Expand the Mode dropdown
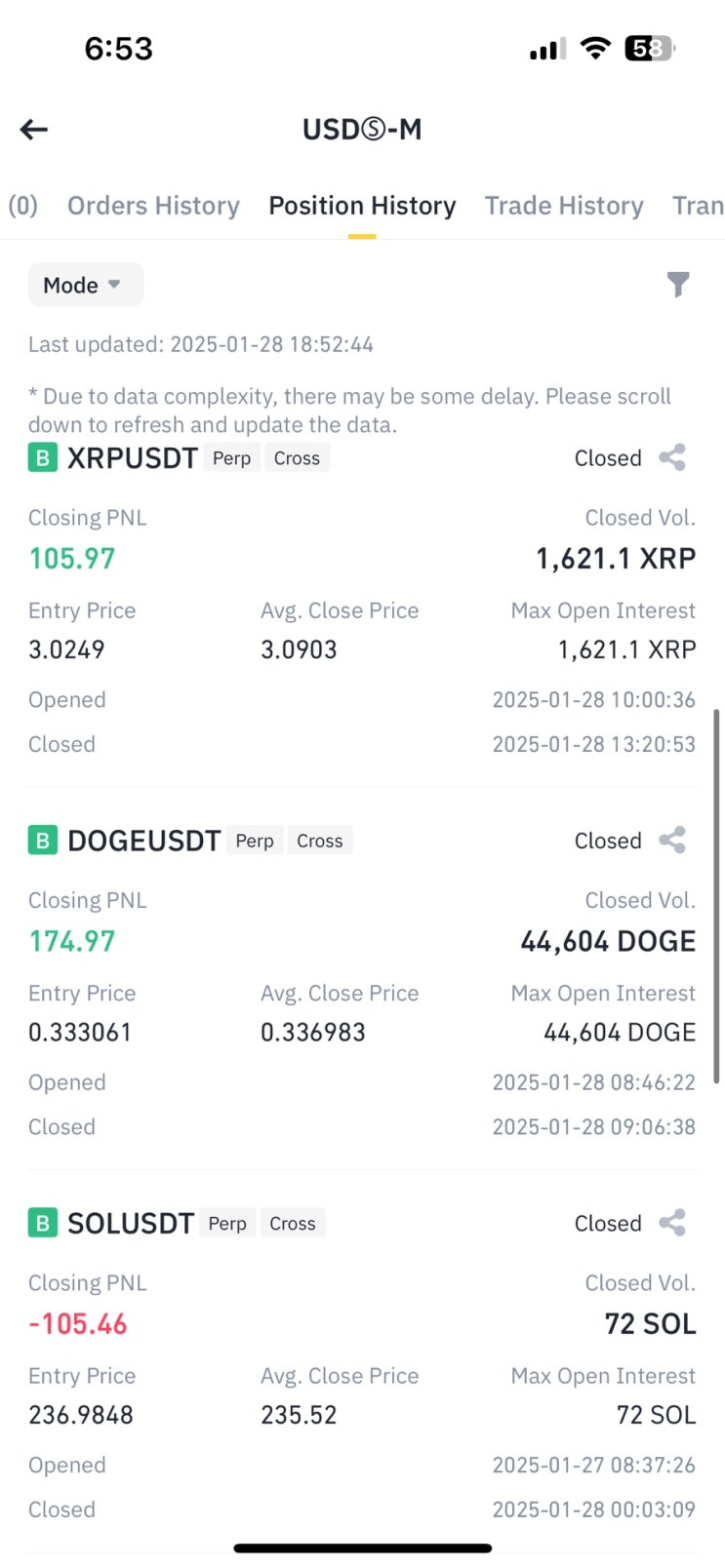 tap(85, 285)
